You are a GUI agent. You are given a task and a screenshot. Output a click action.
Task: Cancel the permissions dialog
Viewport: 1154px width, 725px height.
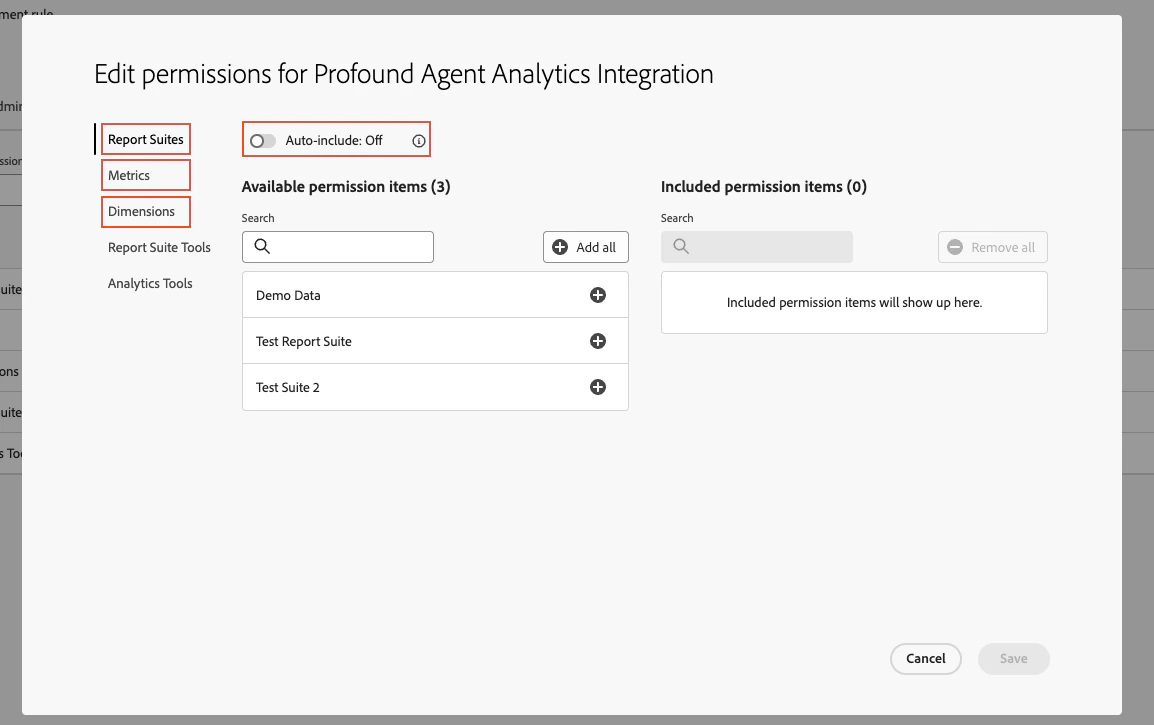pos(926,659)
